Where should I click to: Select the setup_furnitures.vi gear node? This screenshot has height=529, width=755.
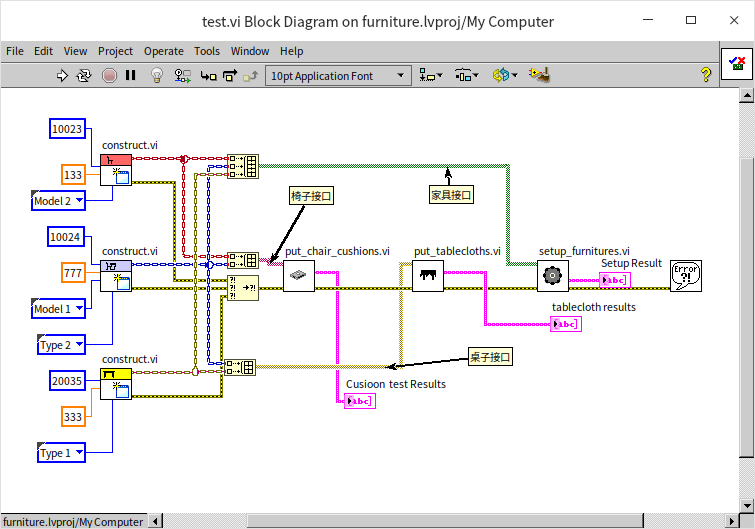tap(552, 275)
